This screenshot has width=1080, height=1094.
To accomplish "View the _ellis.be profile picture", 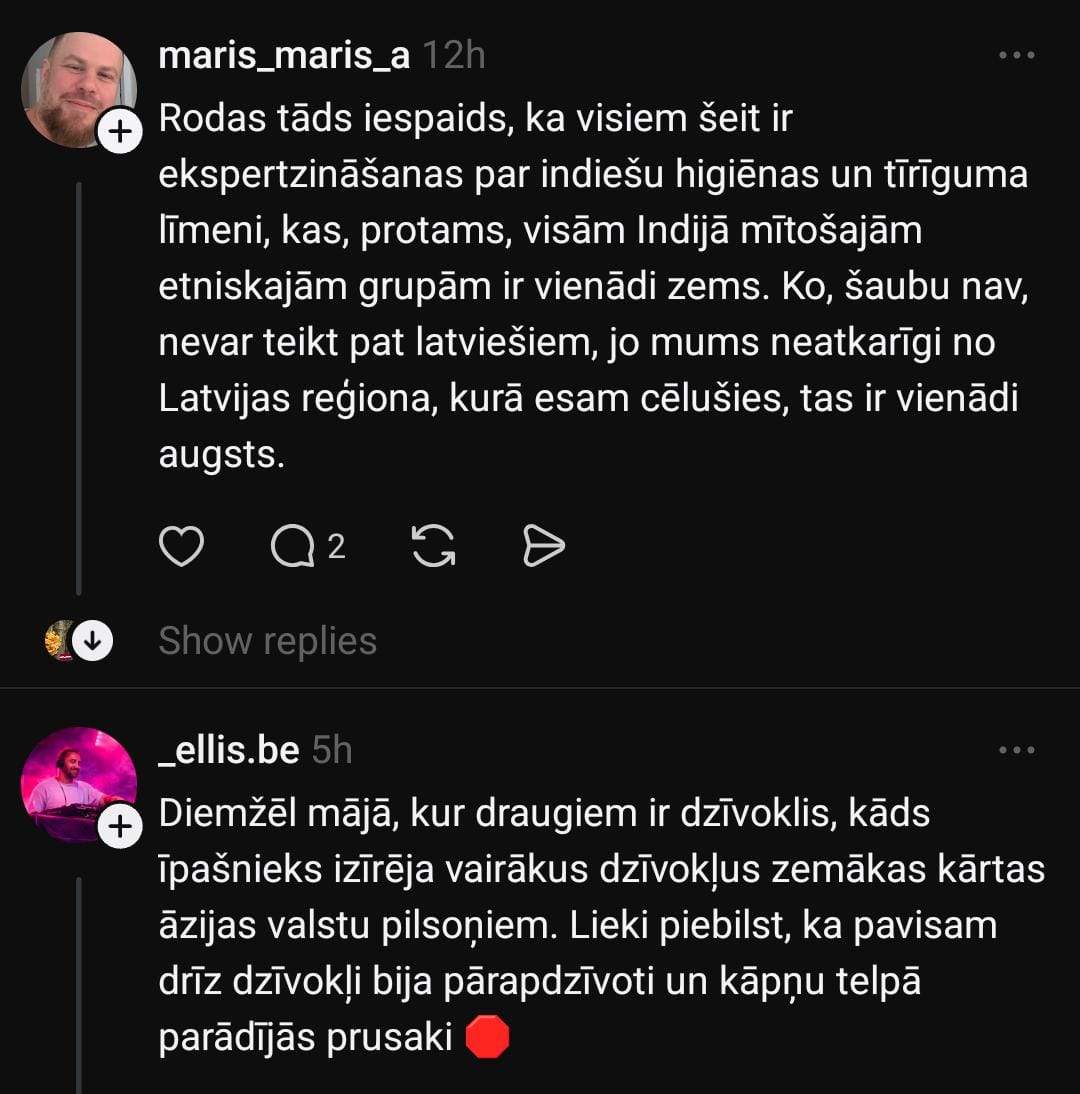I will tap(77, 783).
